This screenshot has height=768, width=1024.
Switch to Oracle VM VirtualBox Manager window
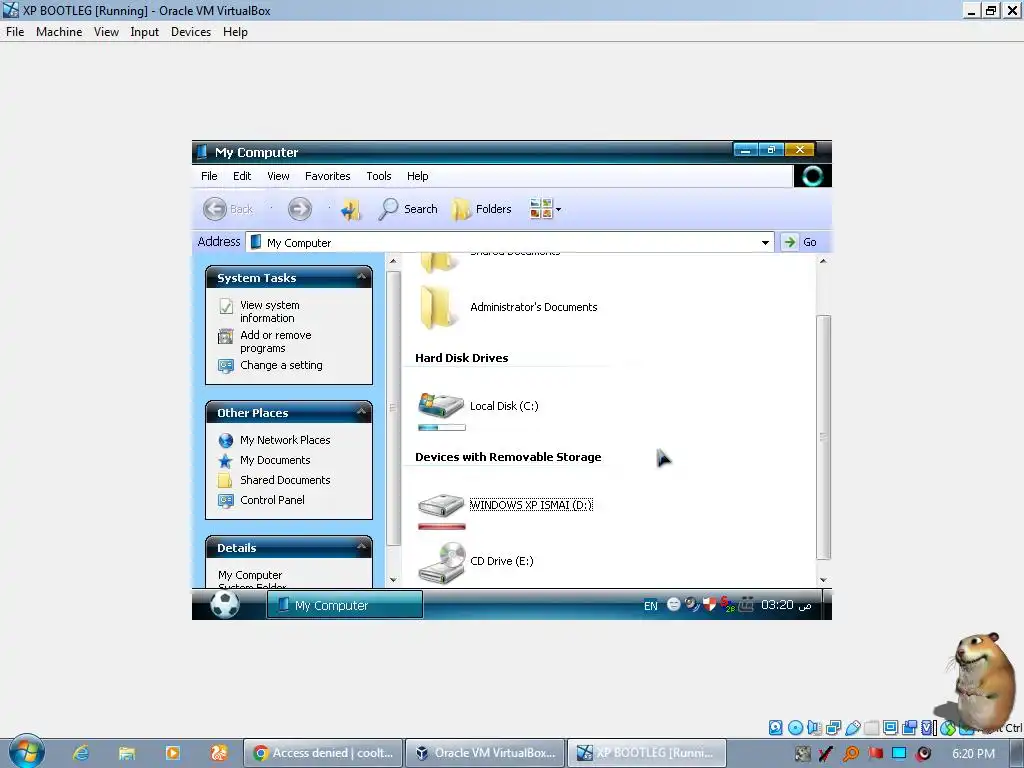(485, 753)
